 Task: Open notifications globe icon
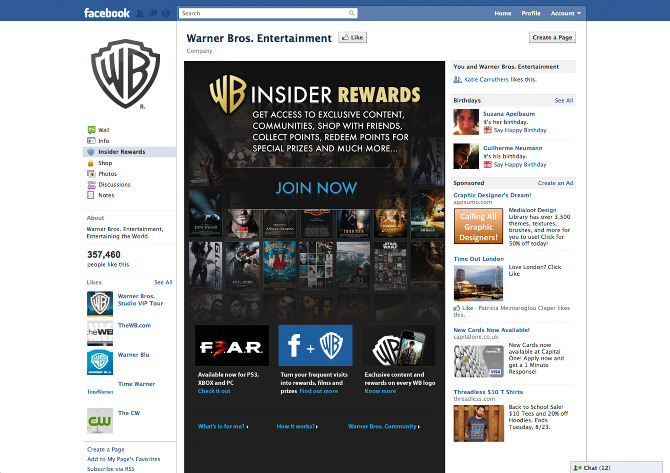pos(166,14)
